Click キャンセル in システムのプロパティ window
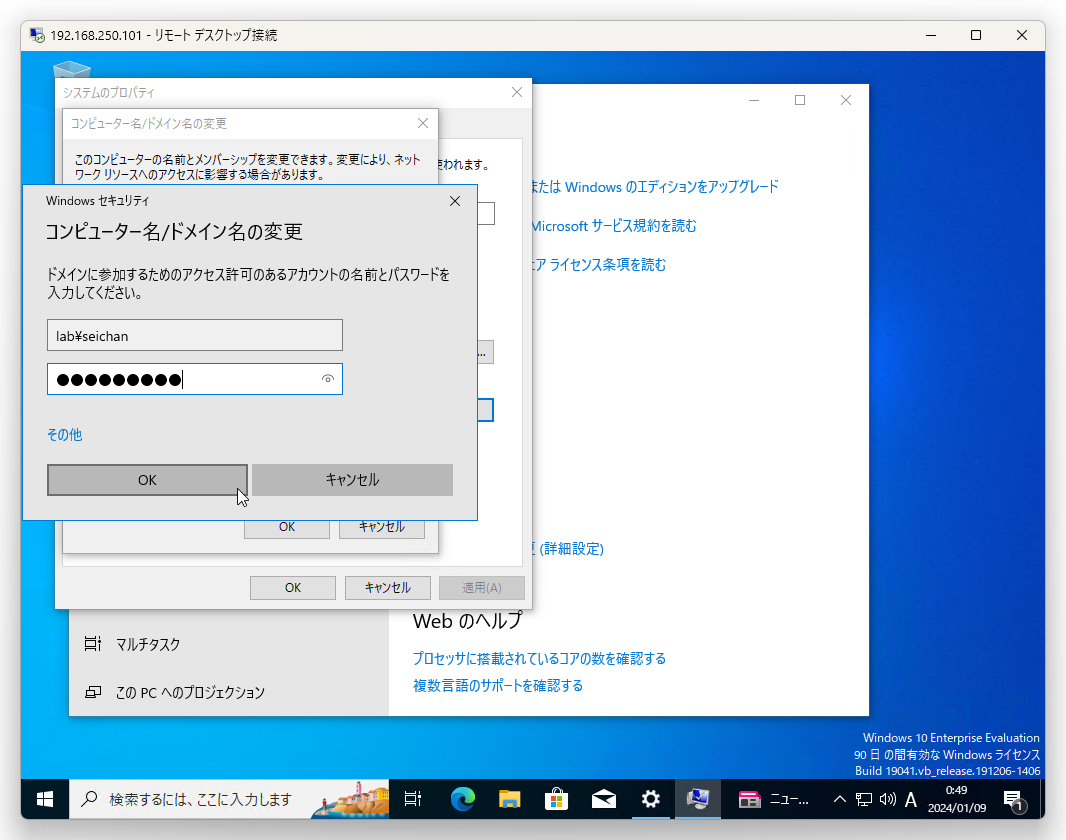This screenshot has height=840, width=1066. pos(388,588)
